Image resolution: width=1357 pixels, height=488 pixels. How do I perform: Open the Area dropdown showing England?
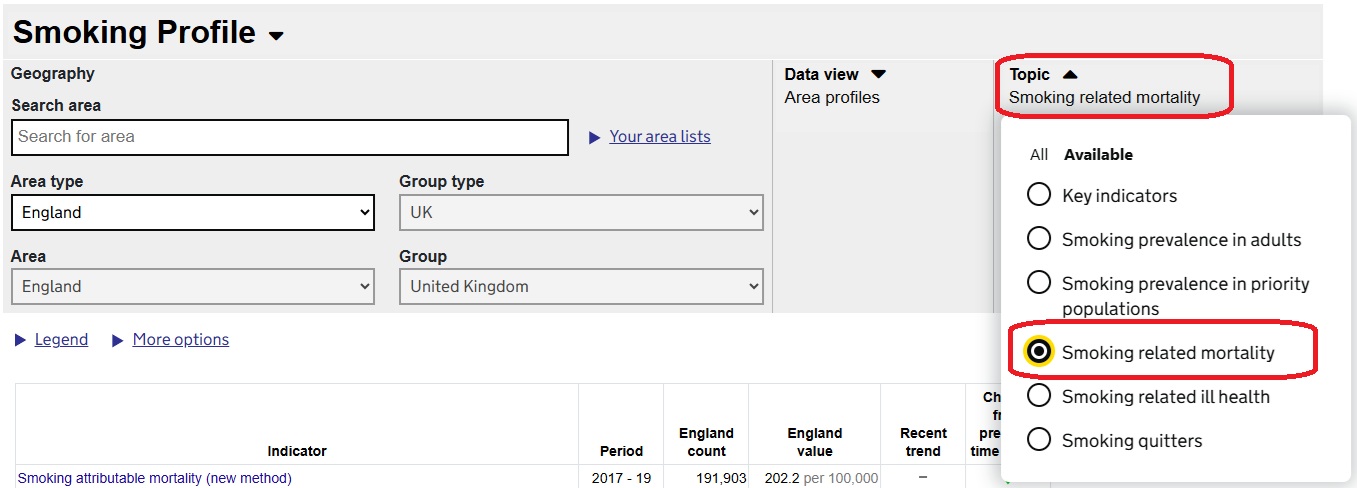pyautogui.click(x=193, y=286)
